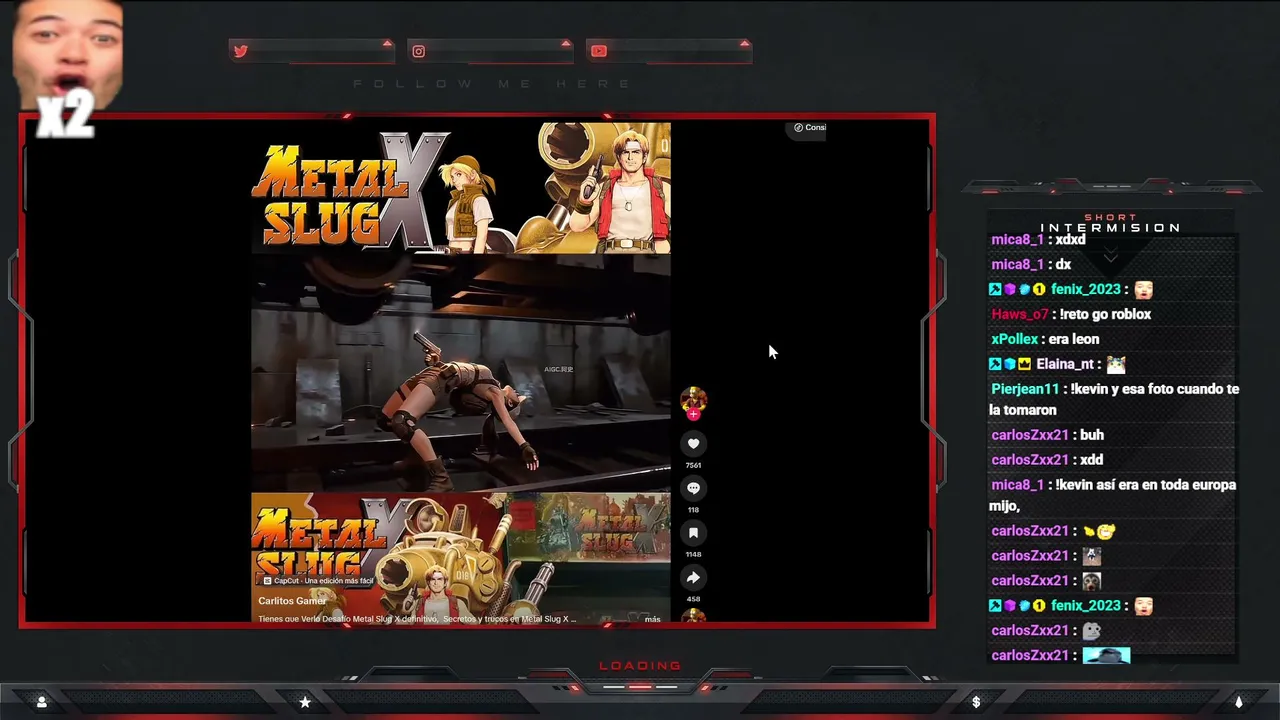Screen dimensions: 1280x720
Task: Open the Carlitos Gamer profile name
Action: [x=292, y=601]
